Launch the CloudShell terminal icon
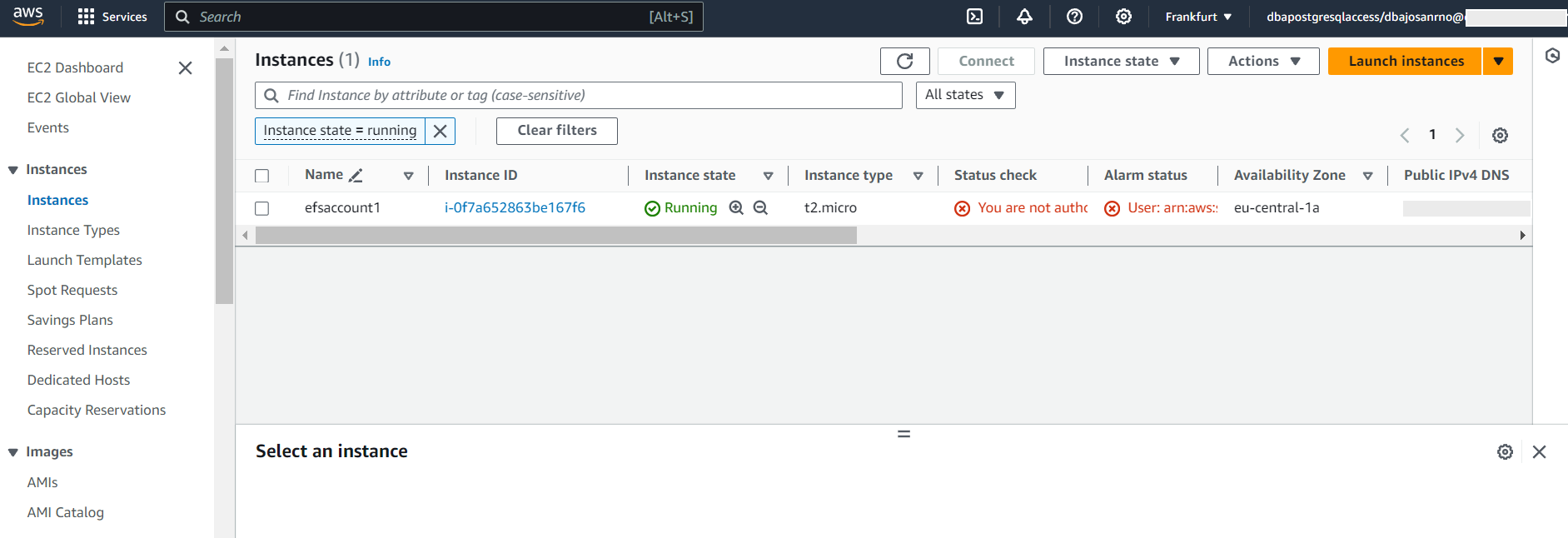This screenshot has height=538, width=1568. pyautogui.click(x=974, y=17)
